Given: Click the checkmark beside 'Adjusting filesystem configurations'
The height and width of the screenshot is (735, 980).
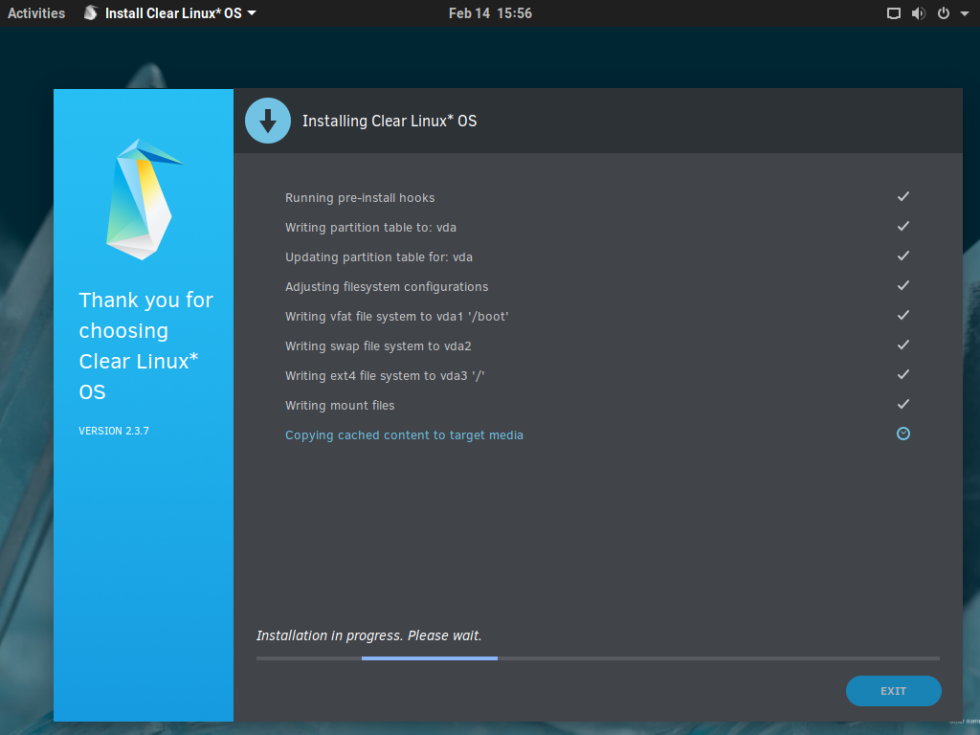Looking at the screenshot, I should point(903,285).
